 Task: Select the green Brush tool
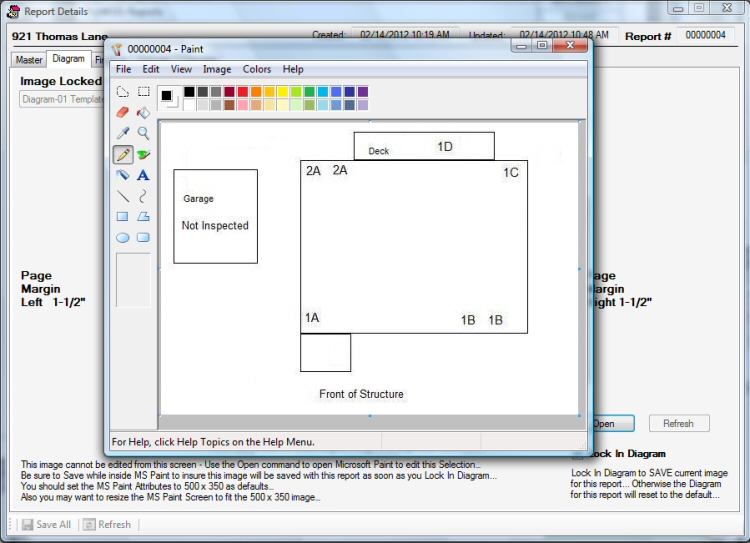[x=143, y=154]
